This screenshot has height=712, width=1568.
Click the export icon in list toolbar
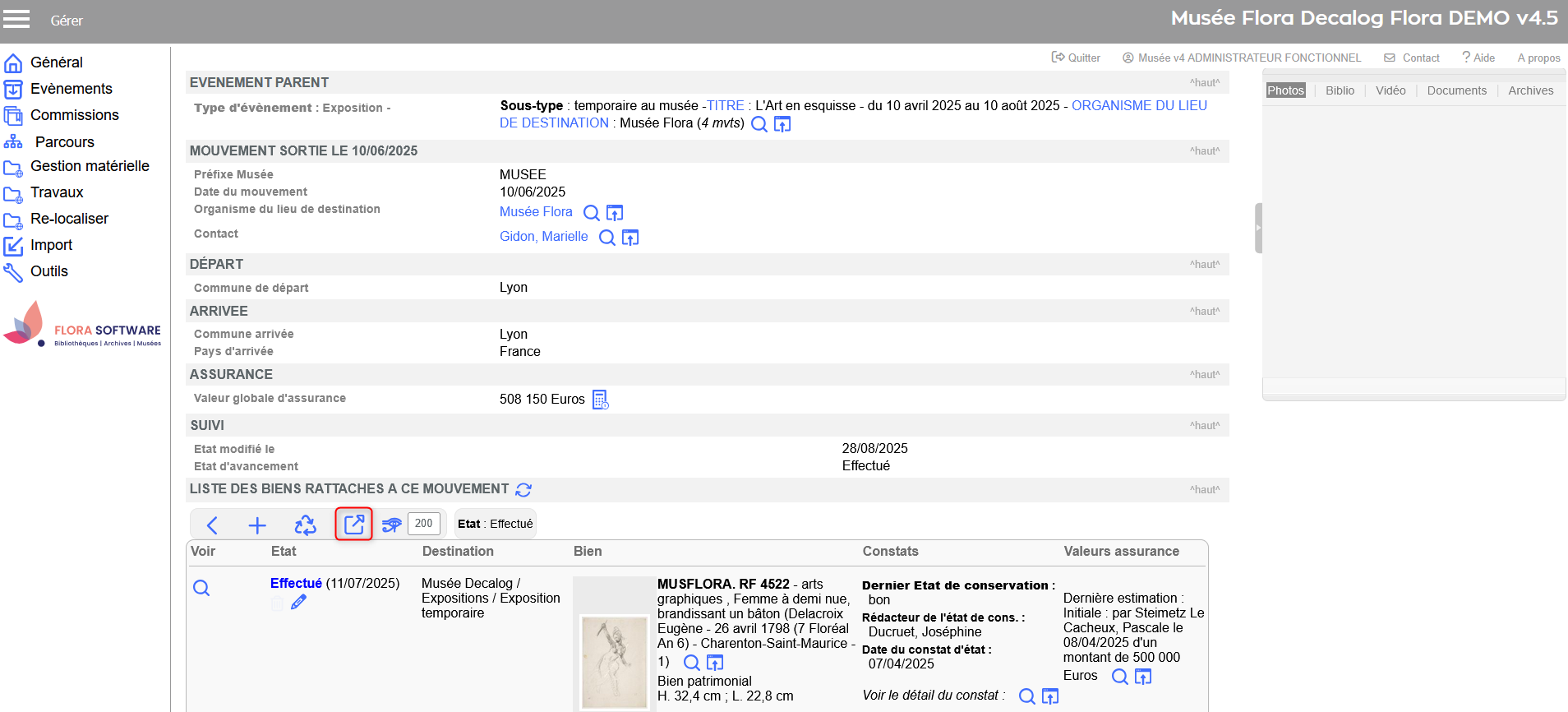[x=354, y=525]
